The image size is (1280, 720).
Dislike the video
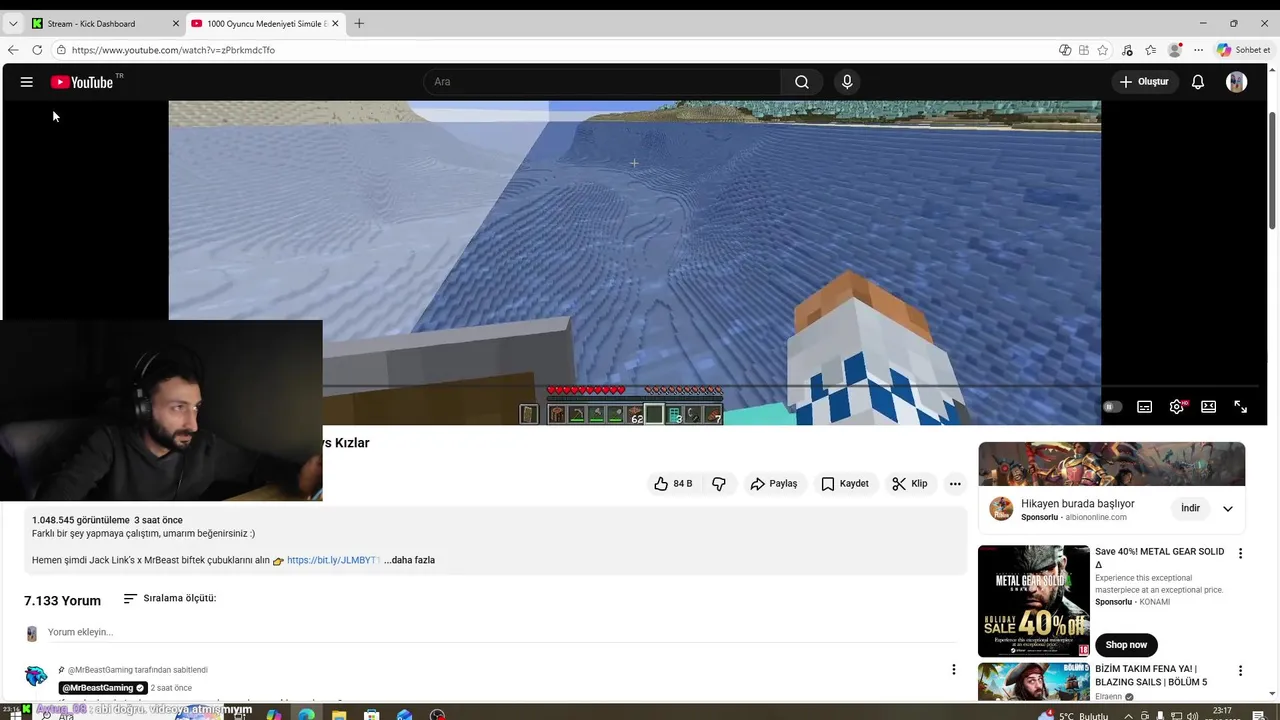tap(719, 484)
